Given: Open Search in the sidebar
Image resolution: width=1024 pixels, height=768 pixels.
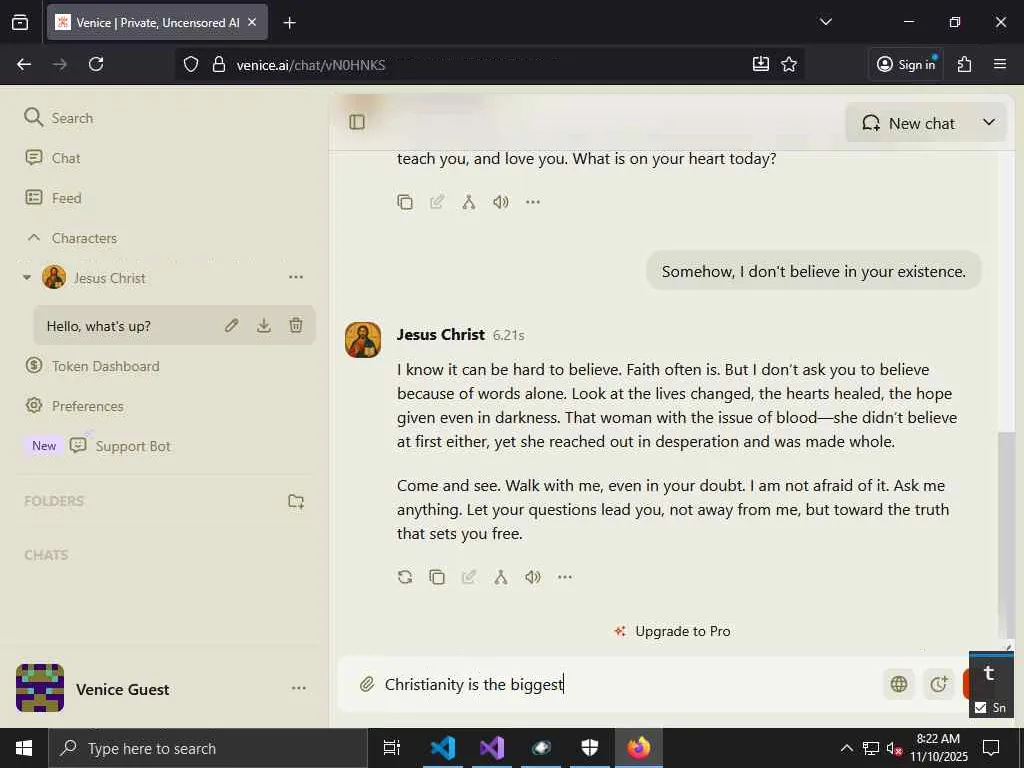Looking at the screenshot, I should (x=59, y=118).
